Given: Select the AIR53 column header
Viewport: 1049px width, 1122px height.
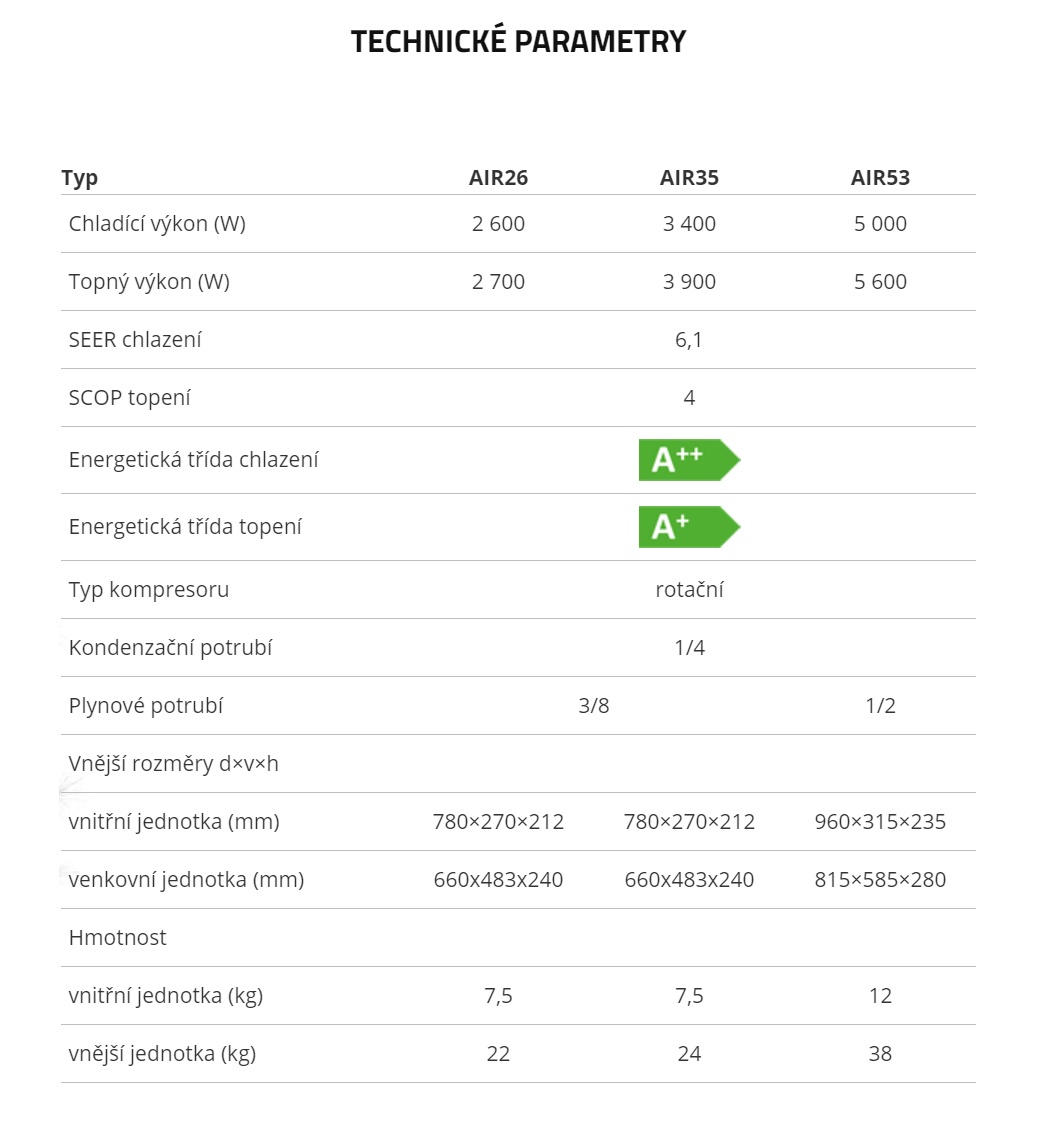Looking at the screenshot, I should [880, 177].
